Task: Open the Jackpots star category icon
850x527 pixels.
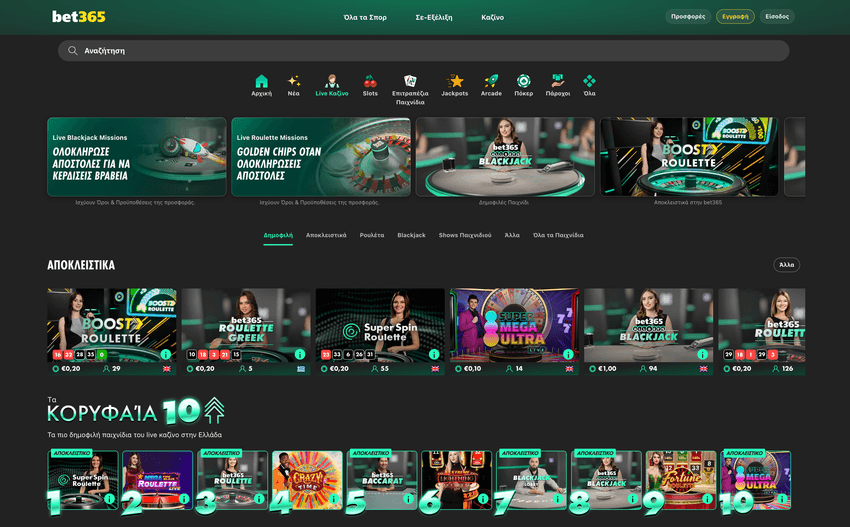Action: click(x=455, y=81)
